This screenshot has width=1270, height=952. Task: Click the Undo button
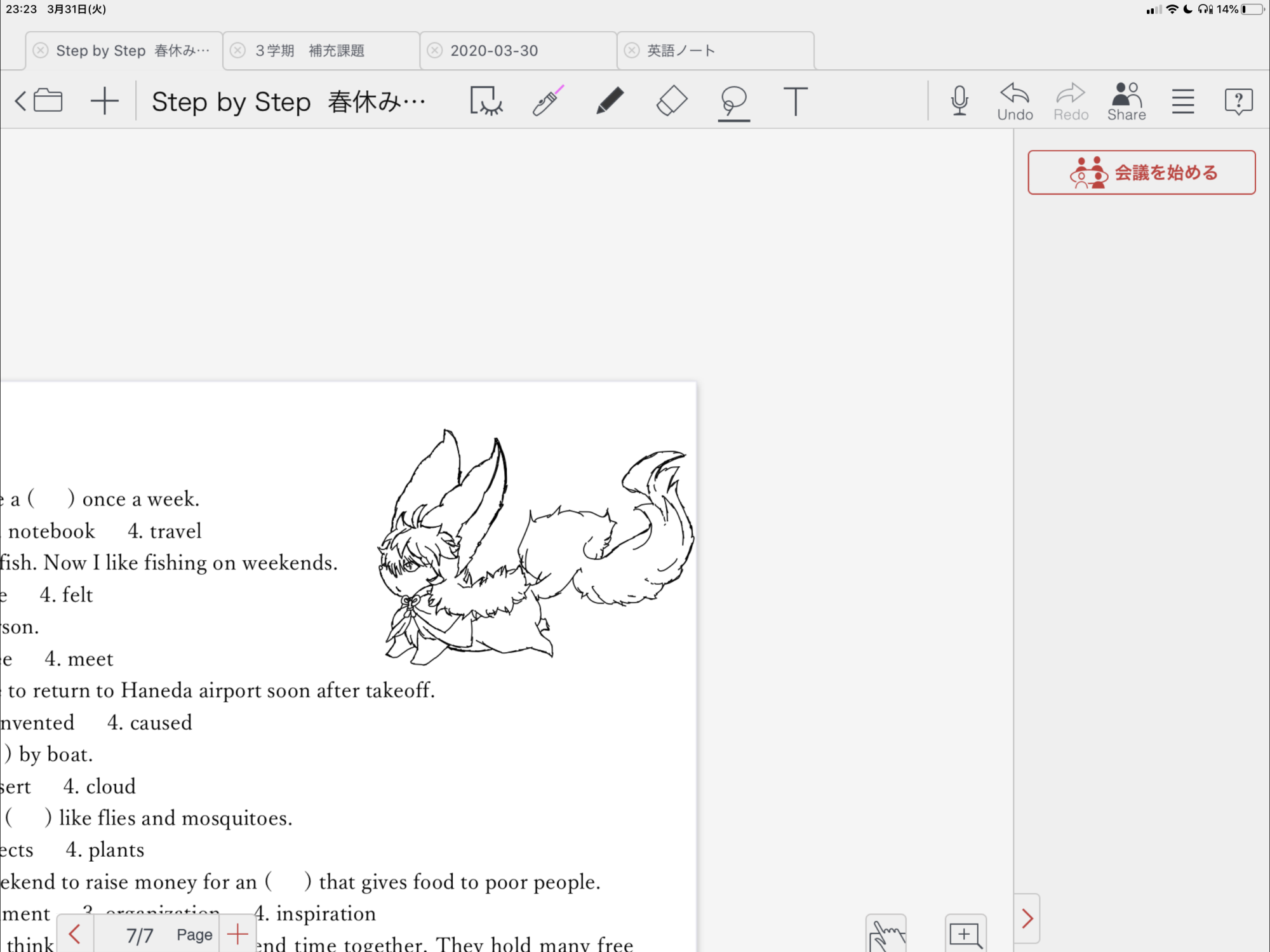[x=1015, y=102]
